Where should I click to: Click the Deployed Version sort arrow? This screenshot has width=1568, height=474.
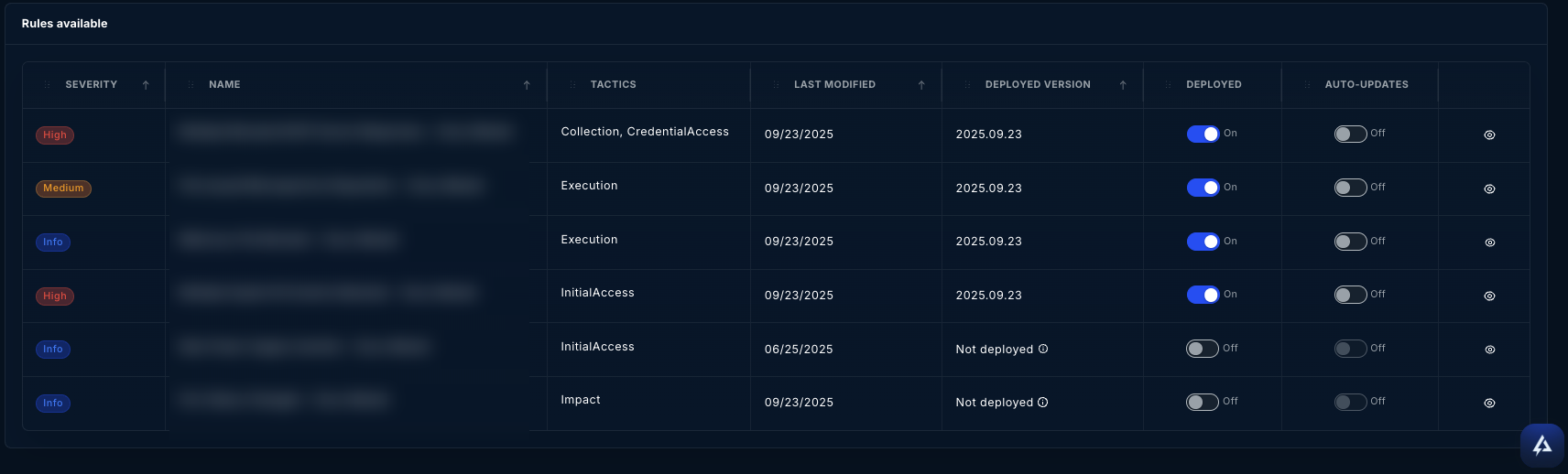click(x=1123, y=85)
